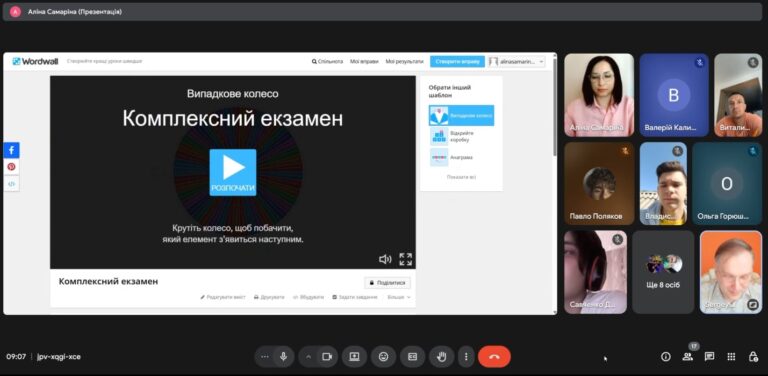
Task: Click Задати завдання link
Action: click(x=355, y=297)
